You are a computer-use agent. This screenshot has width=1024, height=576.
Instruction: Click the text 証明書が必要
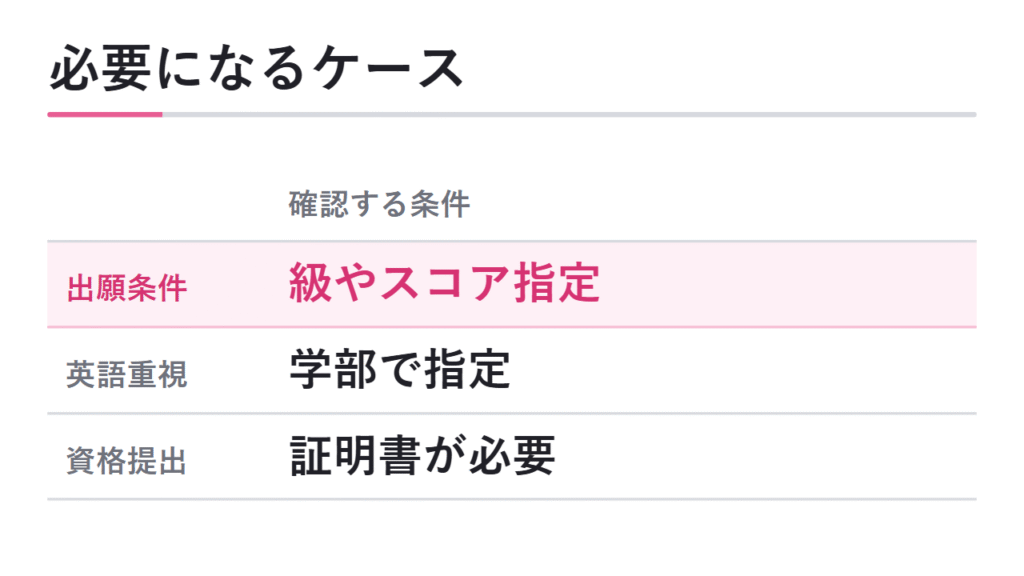422,456
